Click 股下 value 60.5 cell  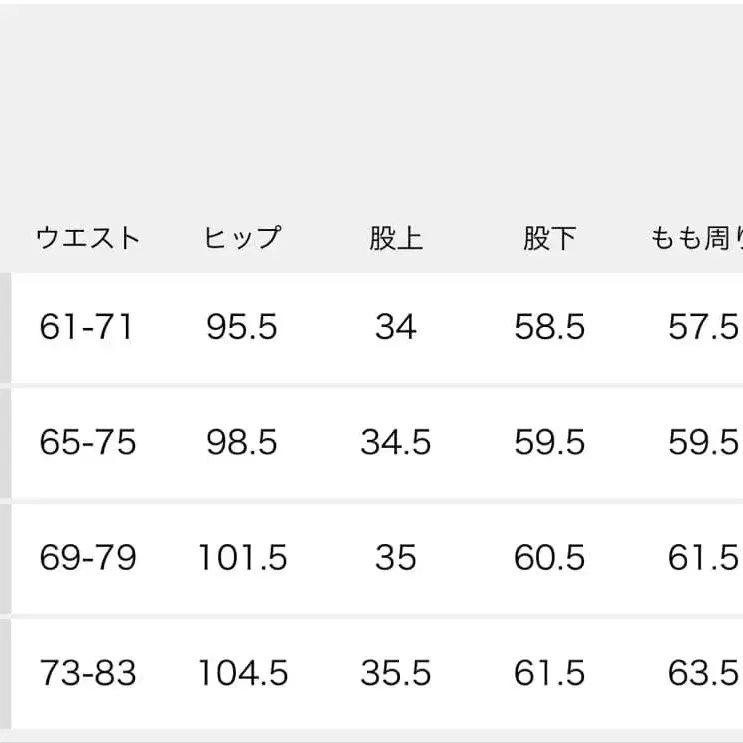click(x=549, y=557)
